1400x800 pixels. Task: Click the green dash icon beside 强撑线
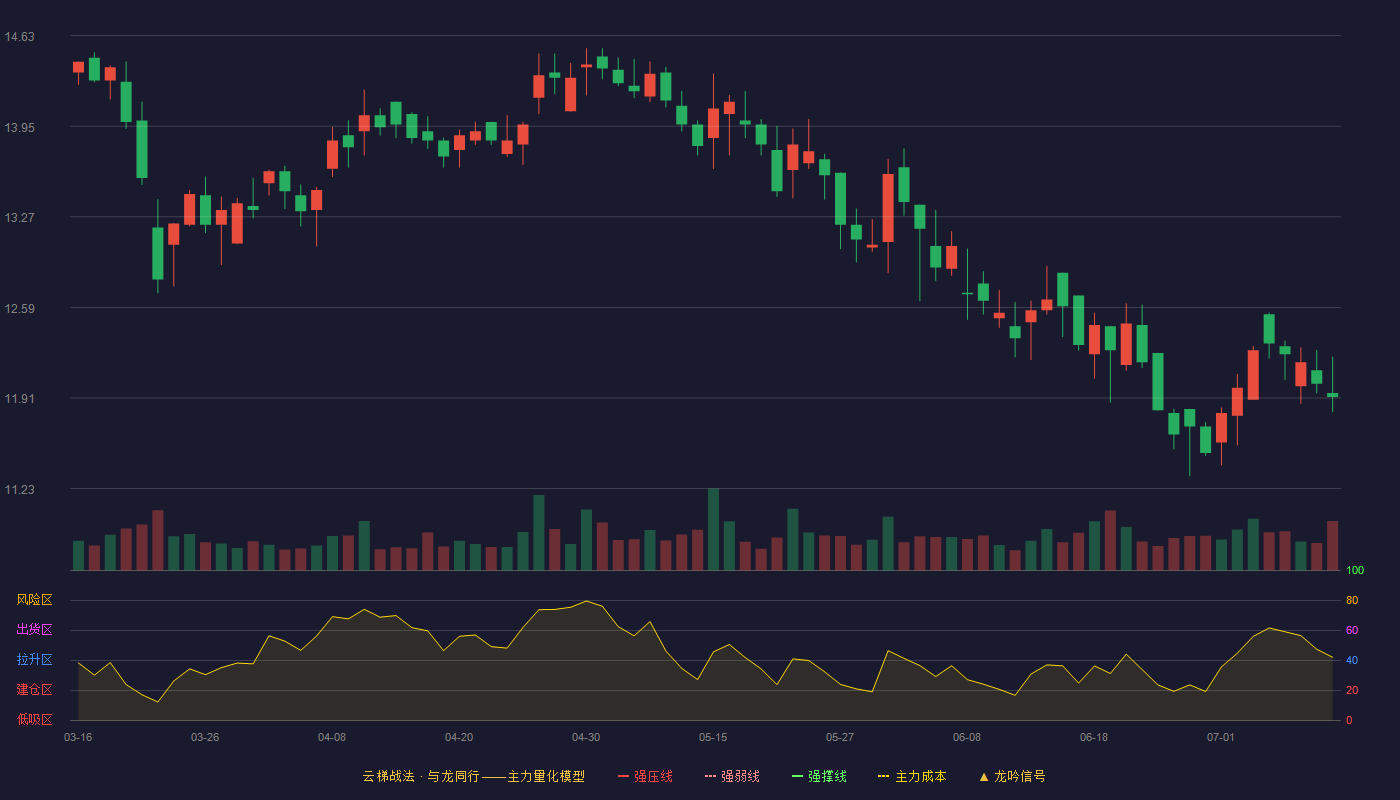tap(798, 776)
